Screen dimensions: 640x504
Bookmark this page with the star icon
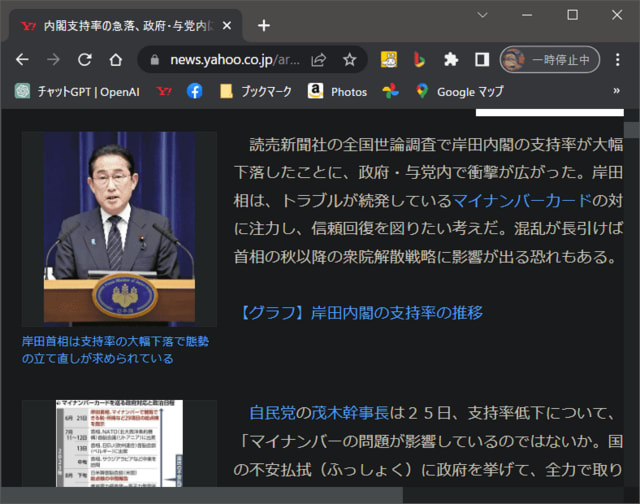[349, 59]
